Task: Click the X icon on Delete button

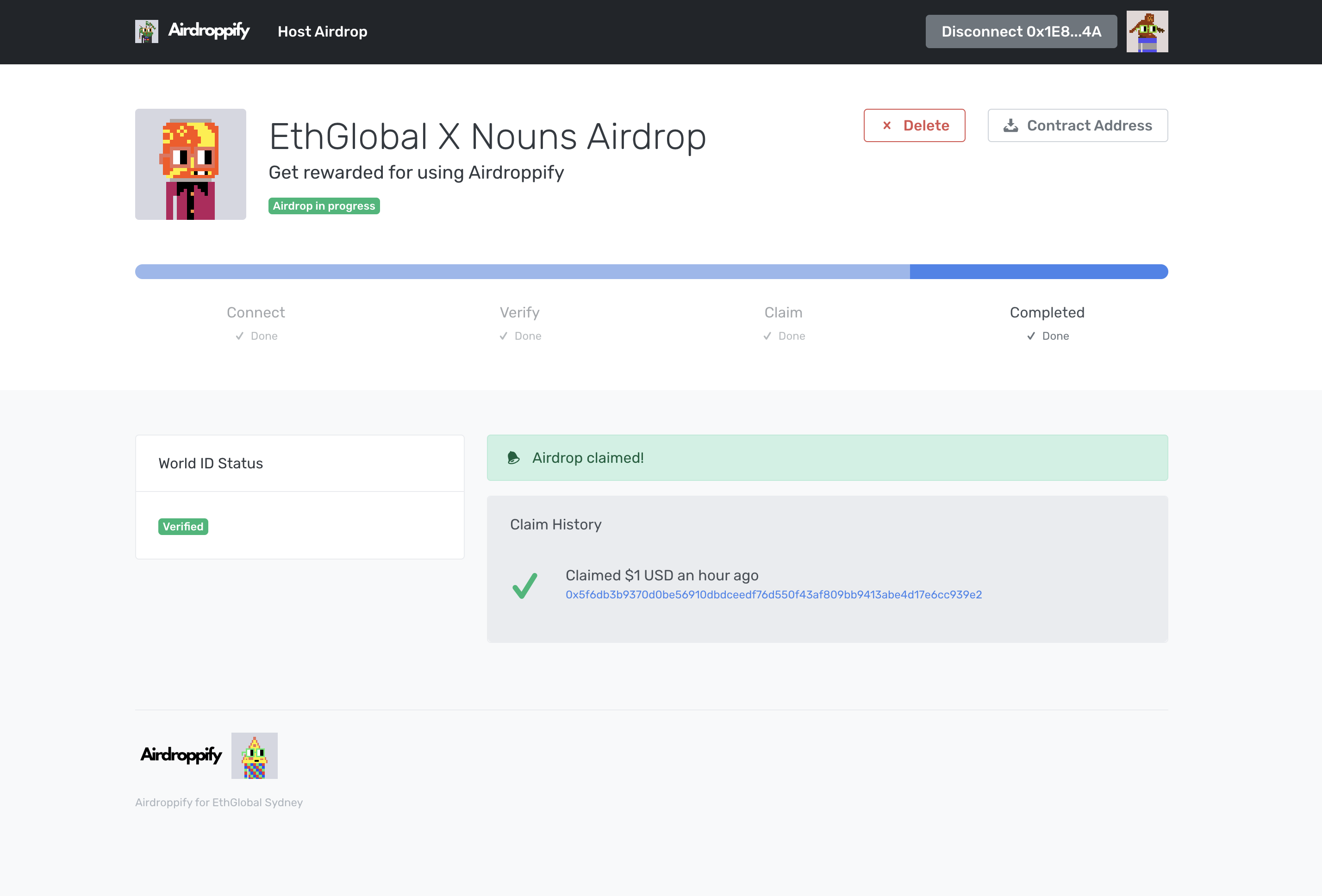Action: (x=887, y=125)
